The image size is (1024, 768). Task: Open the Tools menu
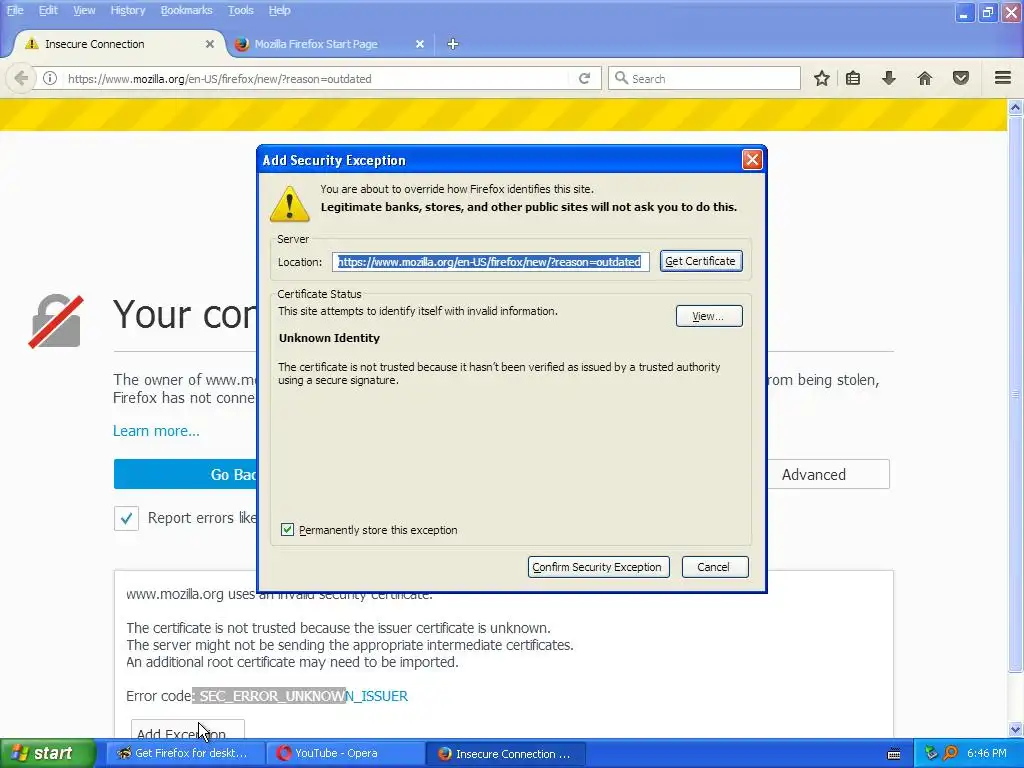(240, 10)
